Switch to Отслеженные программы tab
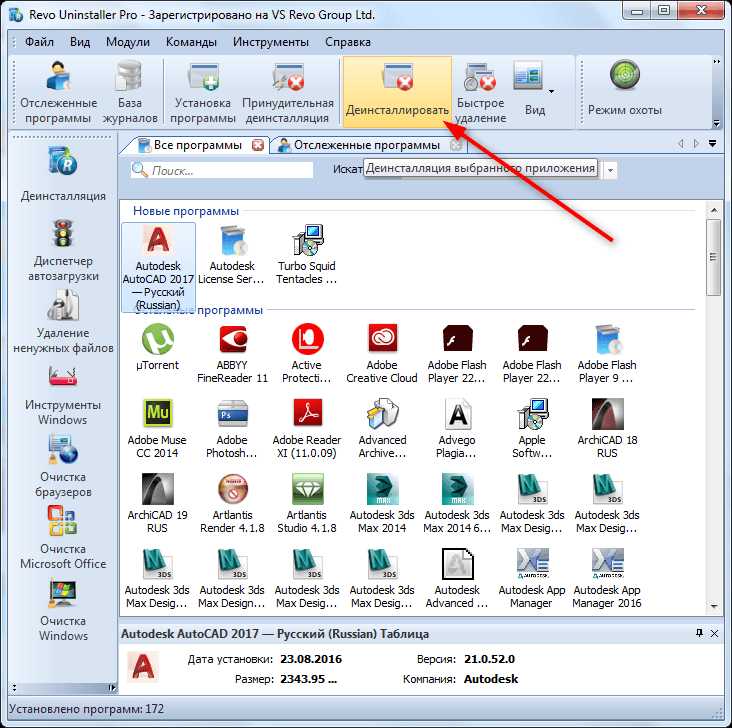Image resolution: width=732 pixels, height=728 pixels. (366, 145)
